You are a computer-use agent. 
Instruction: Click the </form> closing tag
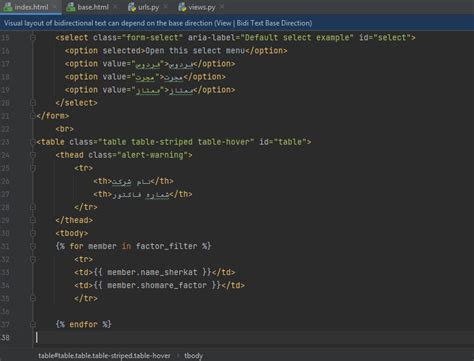tap(53, 116)
